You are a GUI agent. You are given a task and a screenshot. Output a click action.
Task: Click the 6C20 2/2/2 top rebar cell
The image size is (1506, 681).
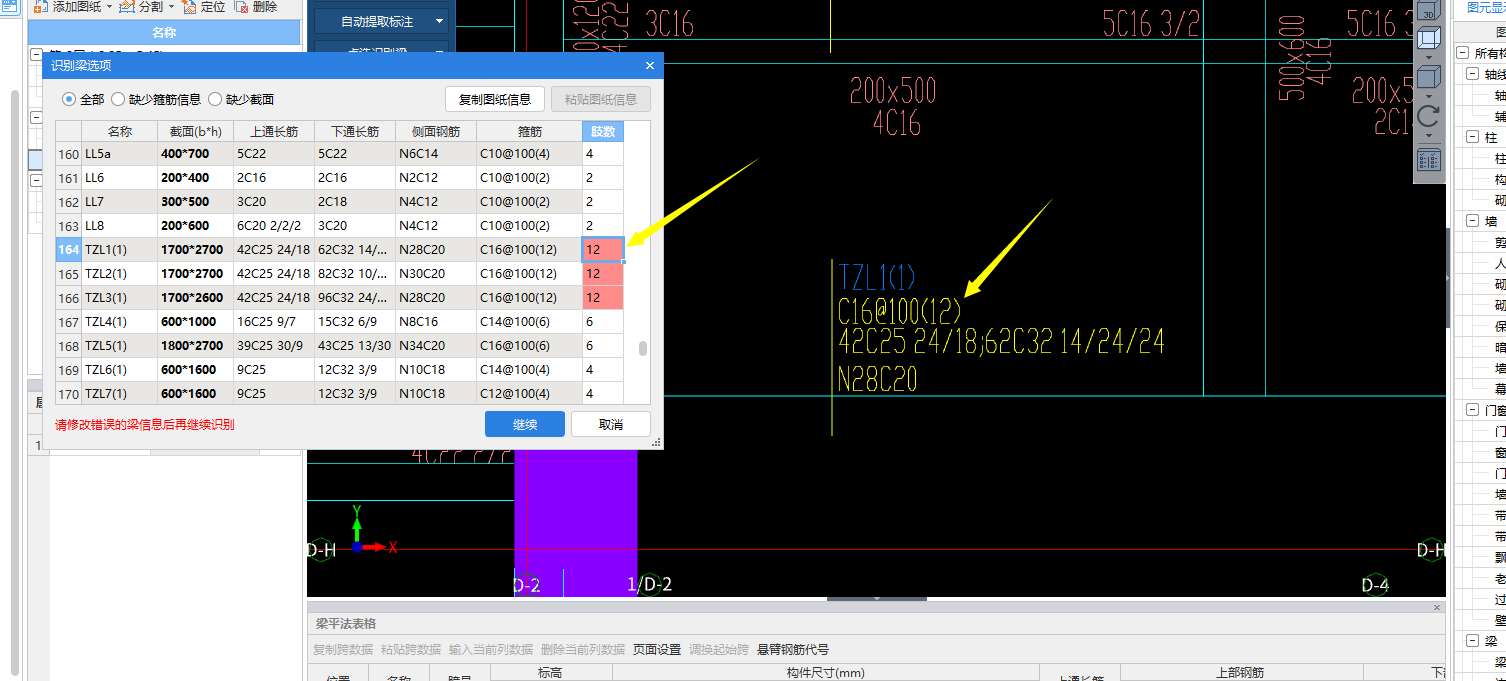coord(273,226)
